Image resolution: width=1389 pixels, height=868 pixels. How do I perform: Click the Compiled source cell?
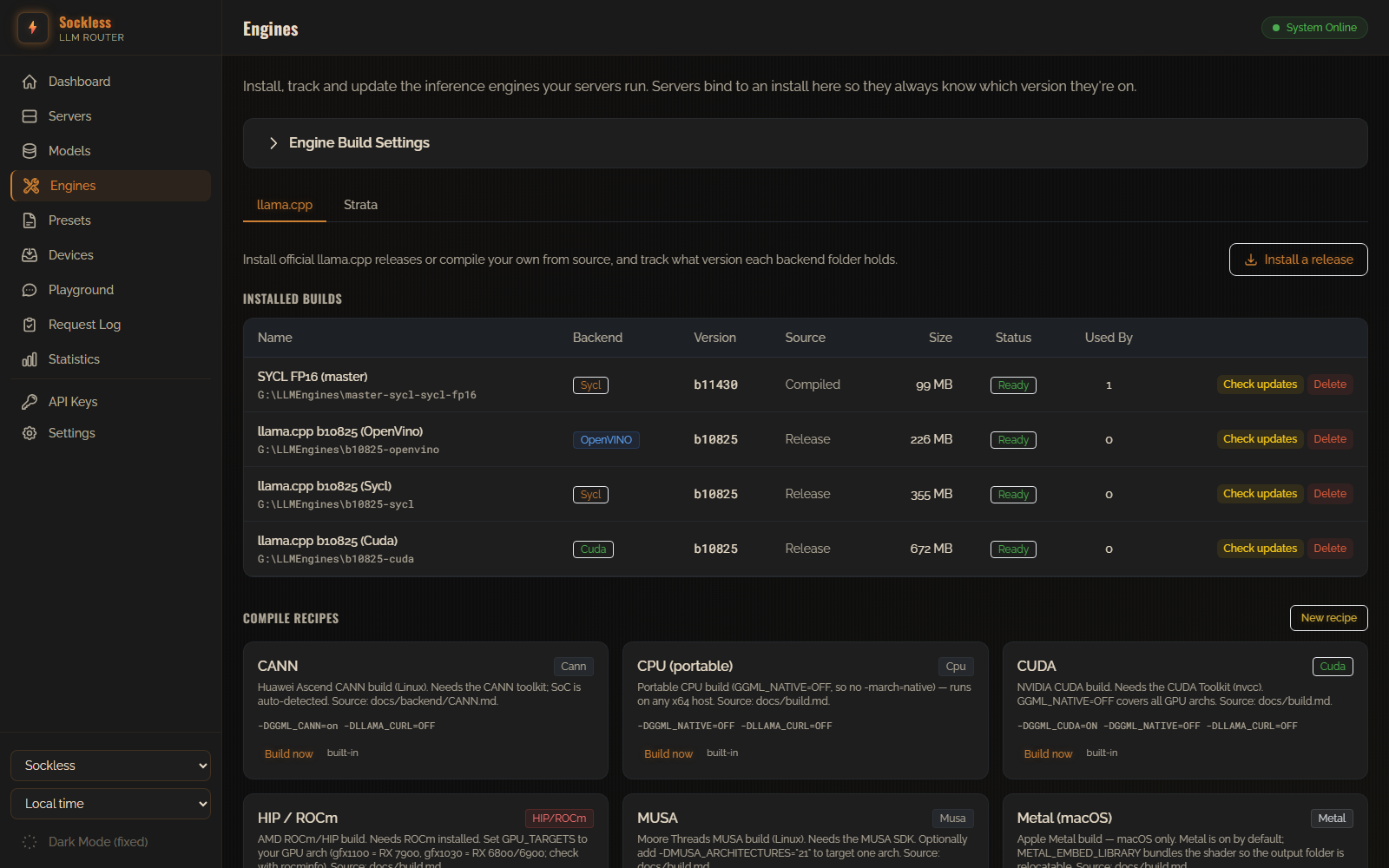[x=813, y=385]
